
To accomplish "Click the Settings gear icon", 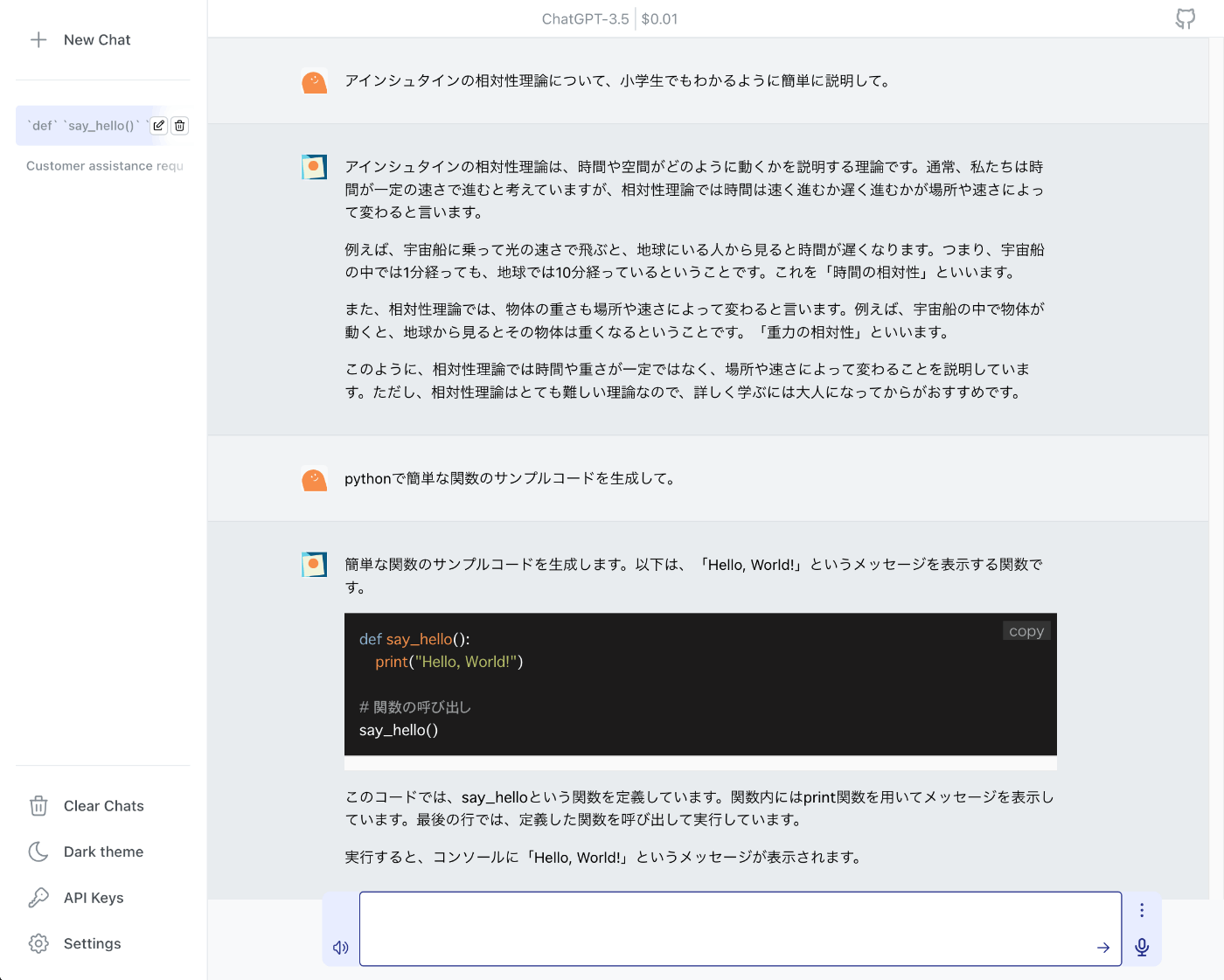I will coord(38,943).
